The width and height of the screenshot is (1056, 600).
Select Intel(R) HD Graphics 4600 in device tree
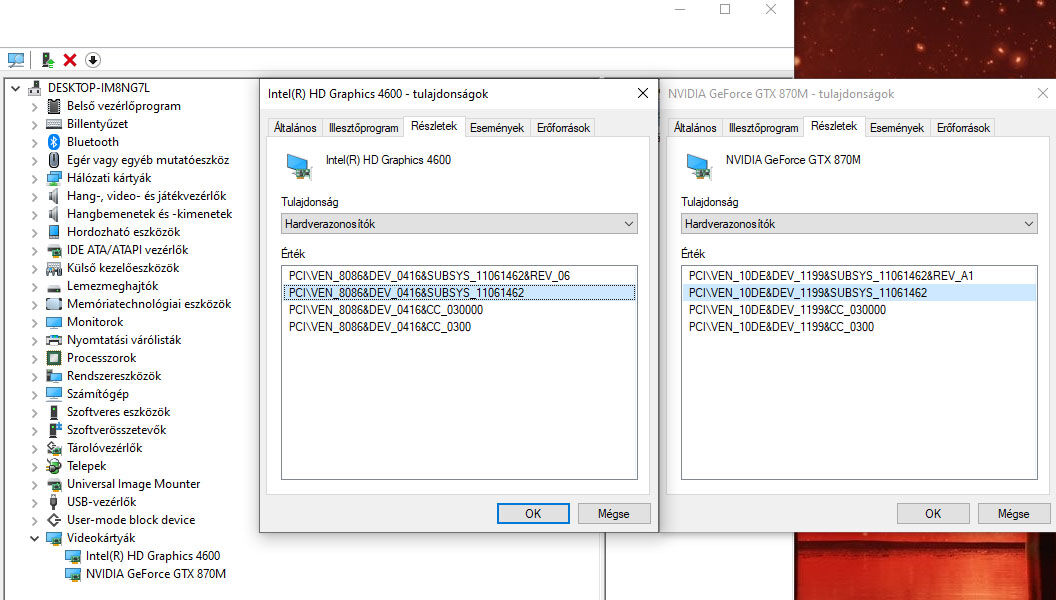152,556
